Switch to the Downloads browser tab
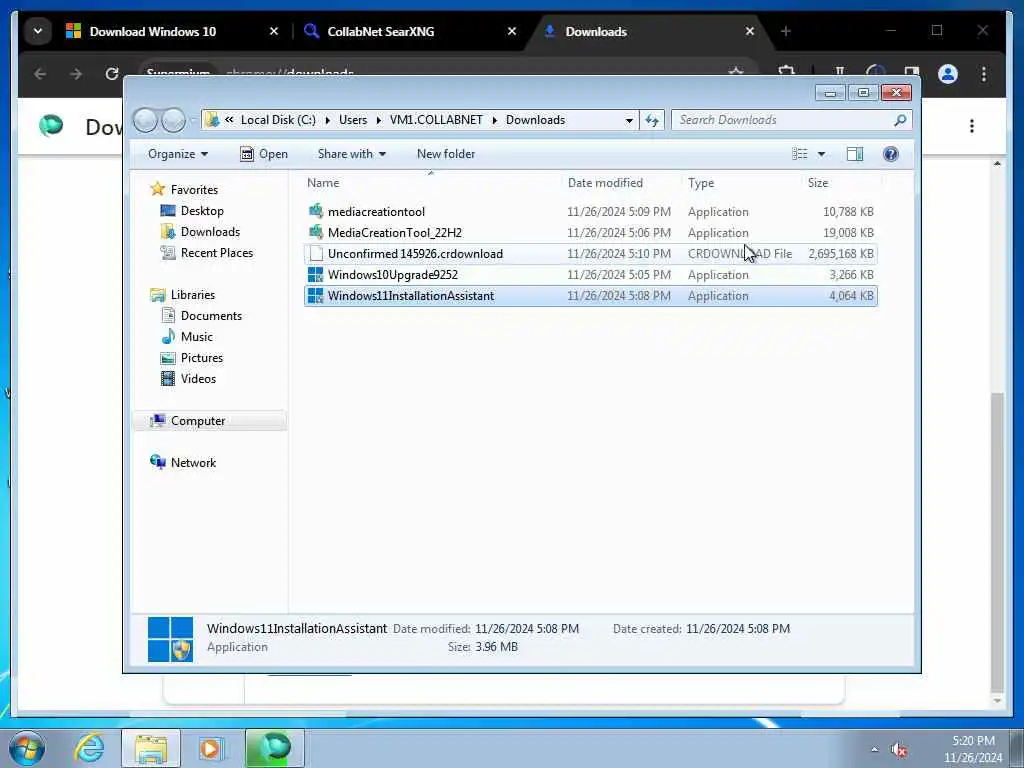 pyautogui.click(x=596, y=31)
